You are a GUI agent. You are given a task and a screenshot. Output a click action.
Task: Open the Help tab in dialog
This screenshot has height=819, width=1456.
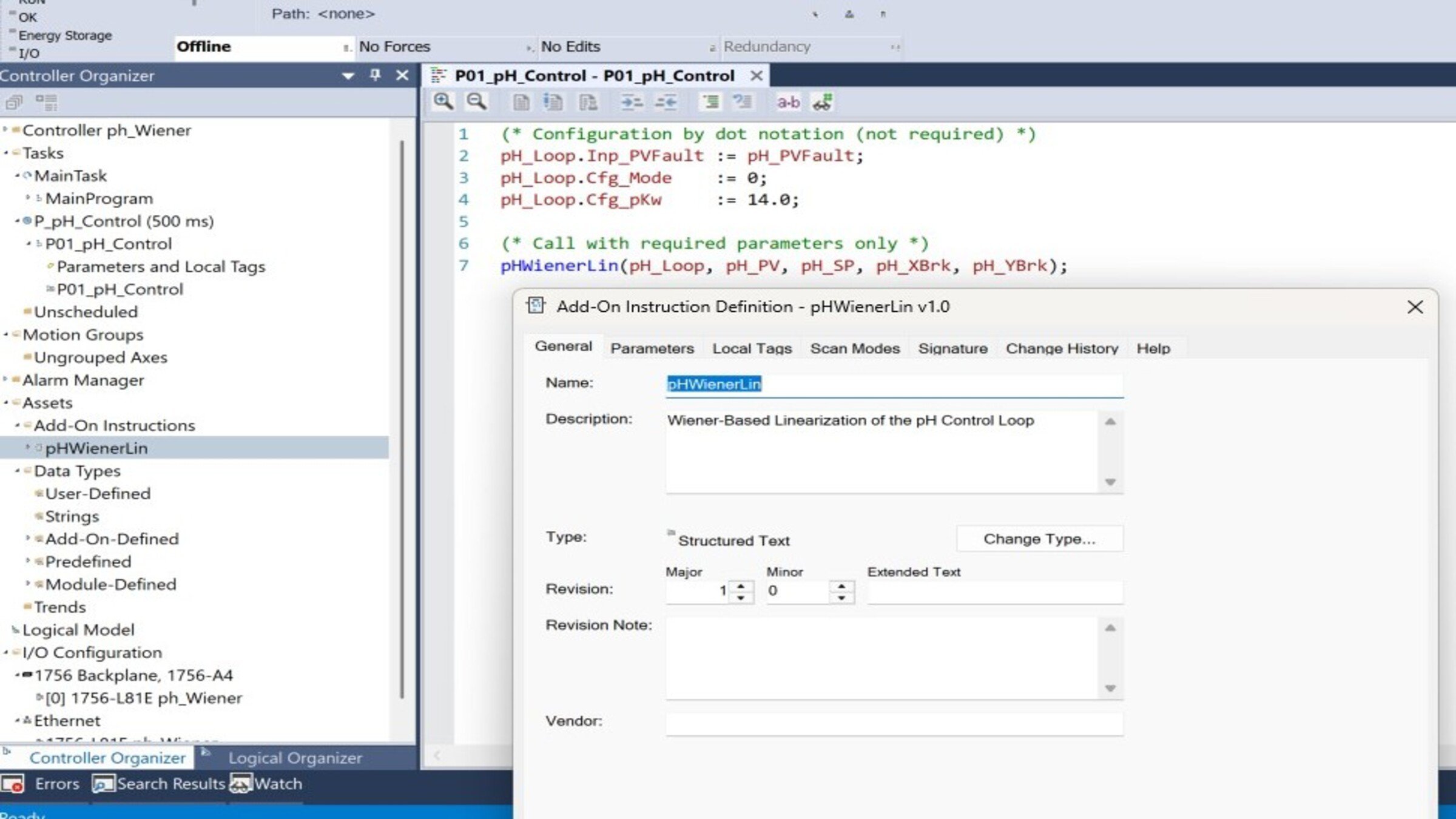(x=1153, y=348)
